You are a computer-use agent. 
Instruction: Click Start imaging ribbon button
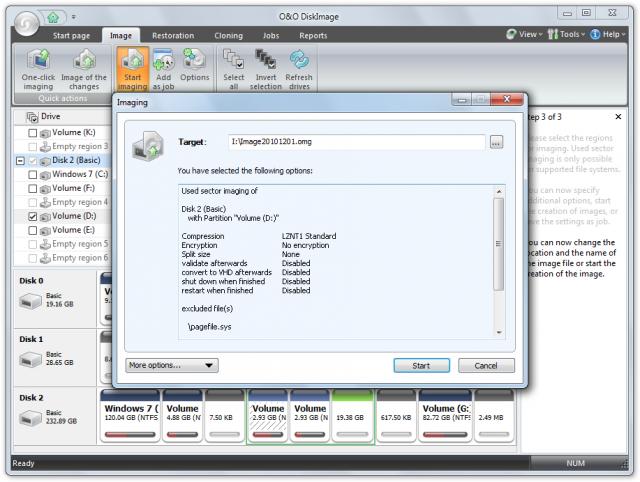click(x=132, y=69)
